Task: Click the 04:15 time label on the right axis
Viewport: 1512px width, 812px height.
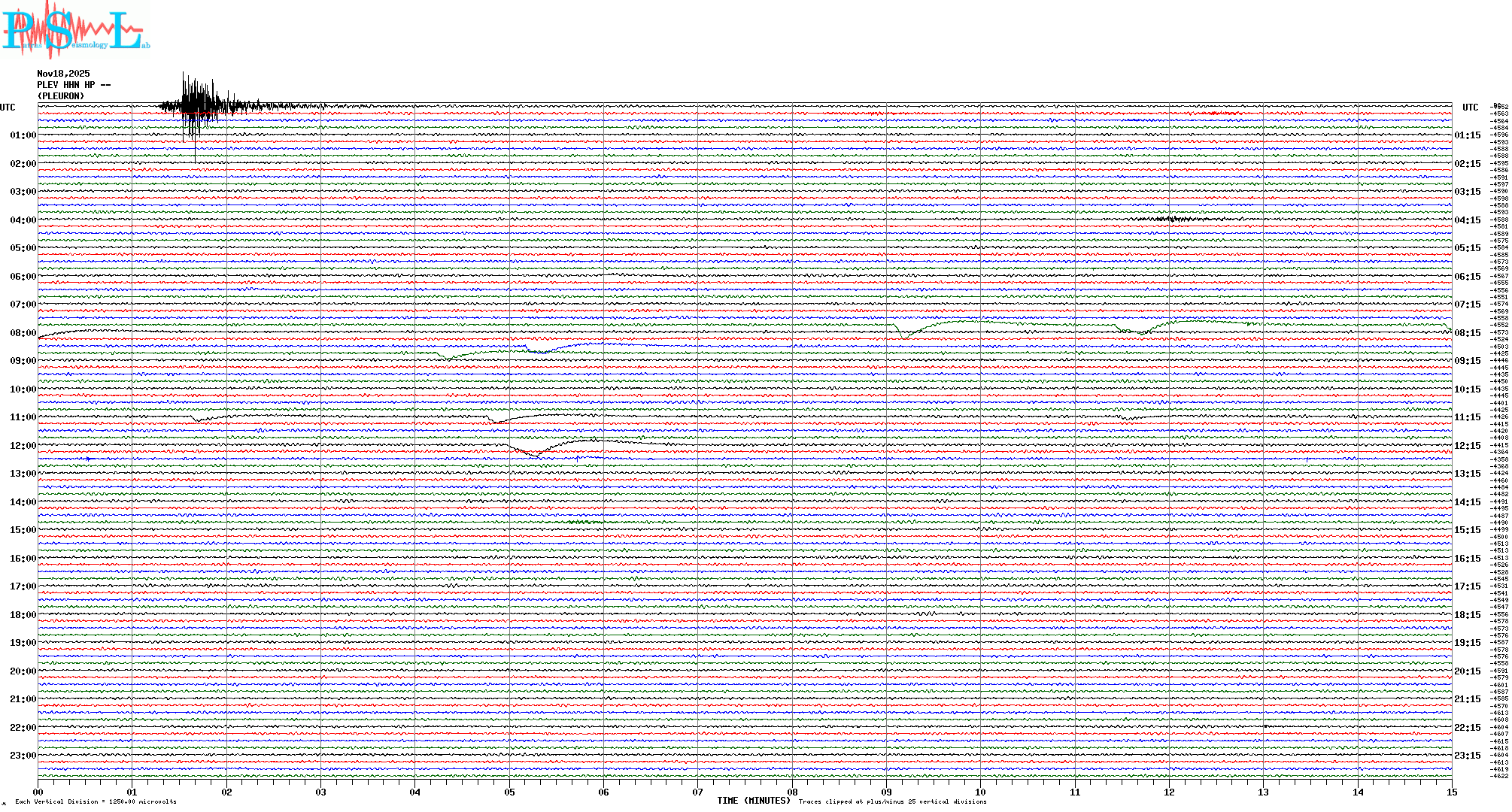Action: 1467,220
